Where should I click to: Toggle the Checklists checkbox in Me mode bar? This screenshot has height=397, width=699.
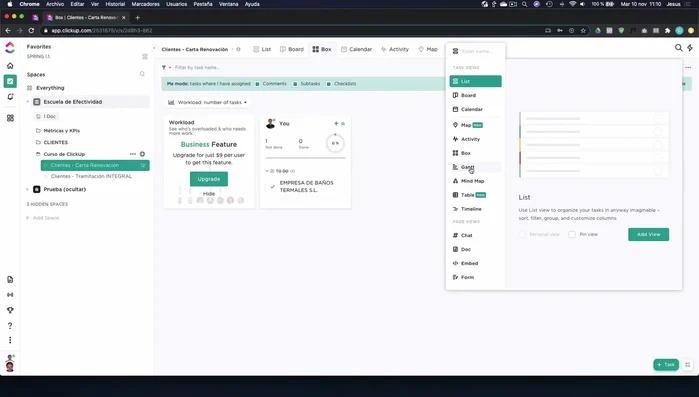[329, 84]
